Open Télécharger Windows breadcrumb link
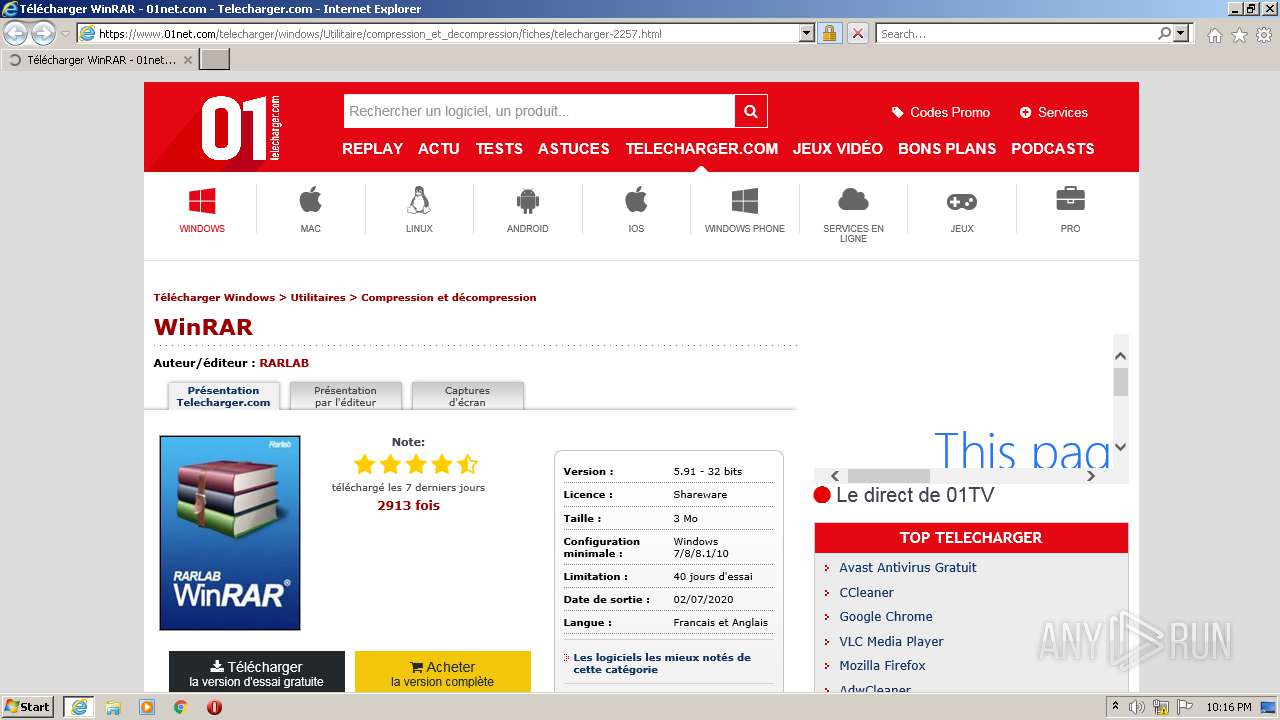This screenshot has height=720, width=1280. point(214,297)
